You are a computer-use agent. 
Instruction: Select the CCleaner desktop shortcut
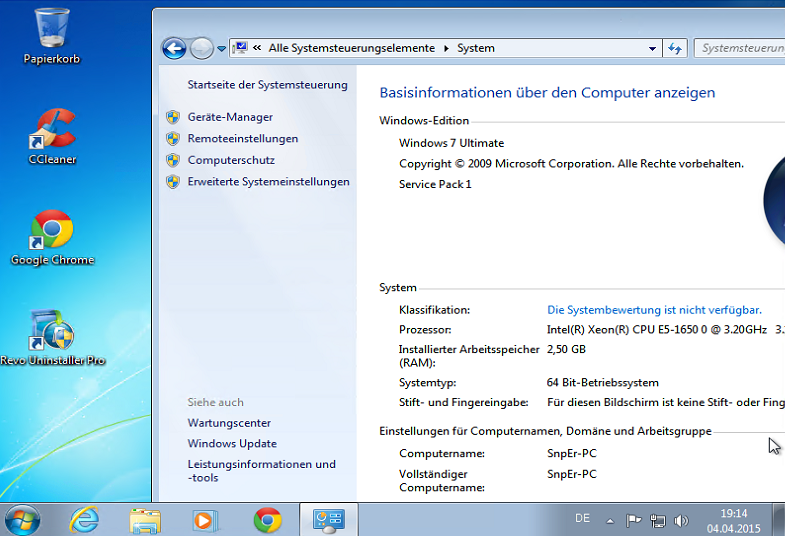pyautogui.click(x=52, y=132)
